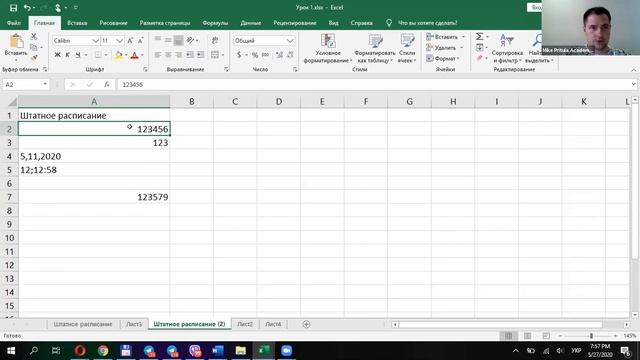Open the Стили ячеек gallery
640x360 pixels.
[407, 48]
